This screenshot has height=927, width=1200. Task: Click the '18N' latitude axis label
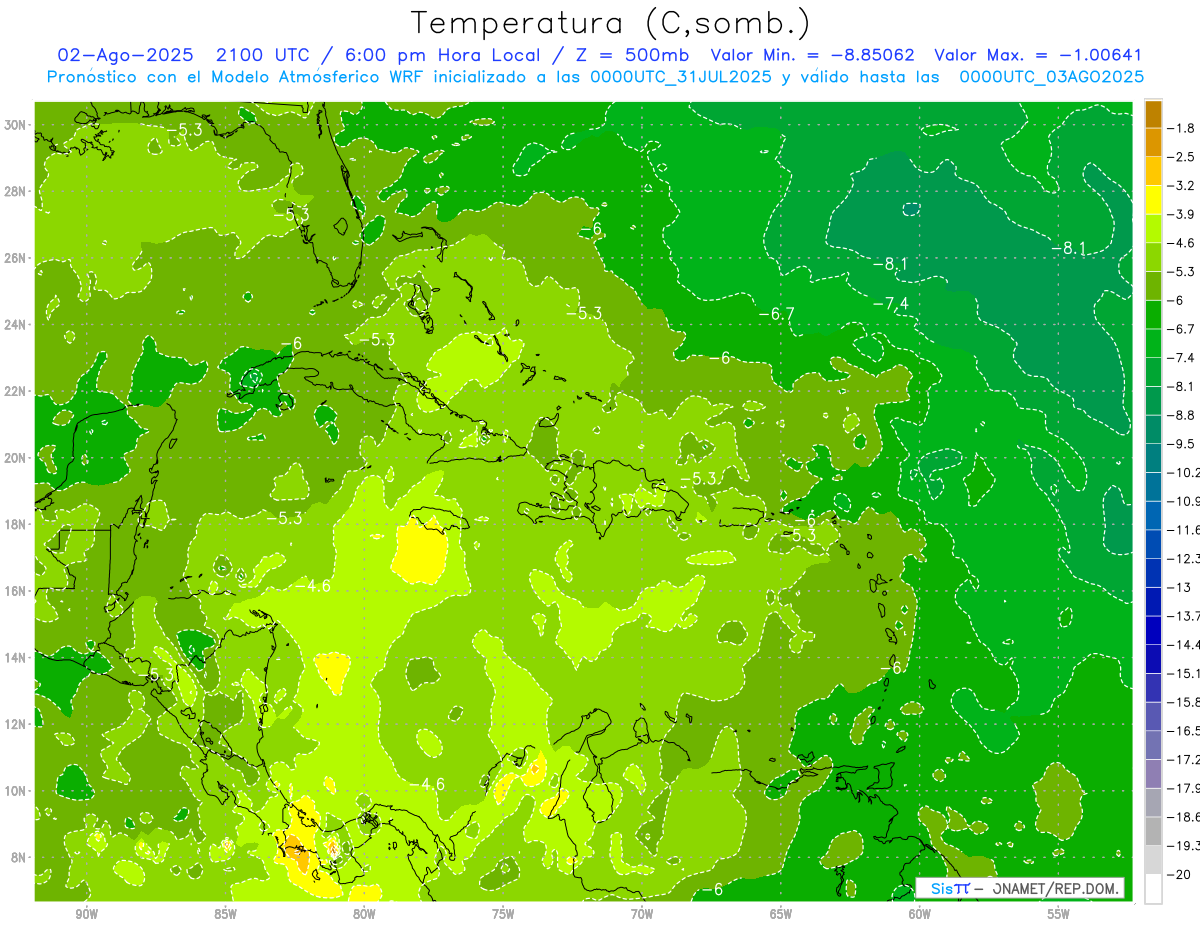[x=16, y=524]
